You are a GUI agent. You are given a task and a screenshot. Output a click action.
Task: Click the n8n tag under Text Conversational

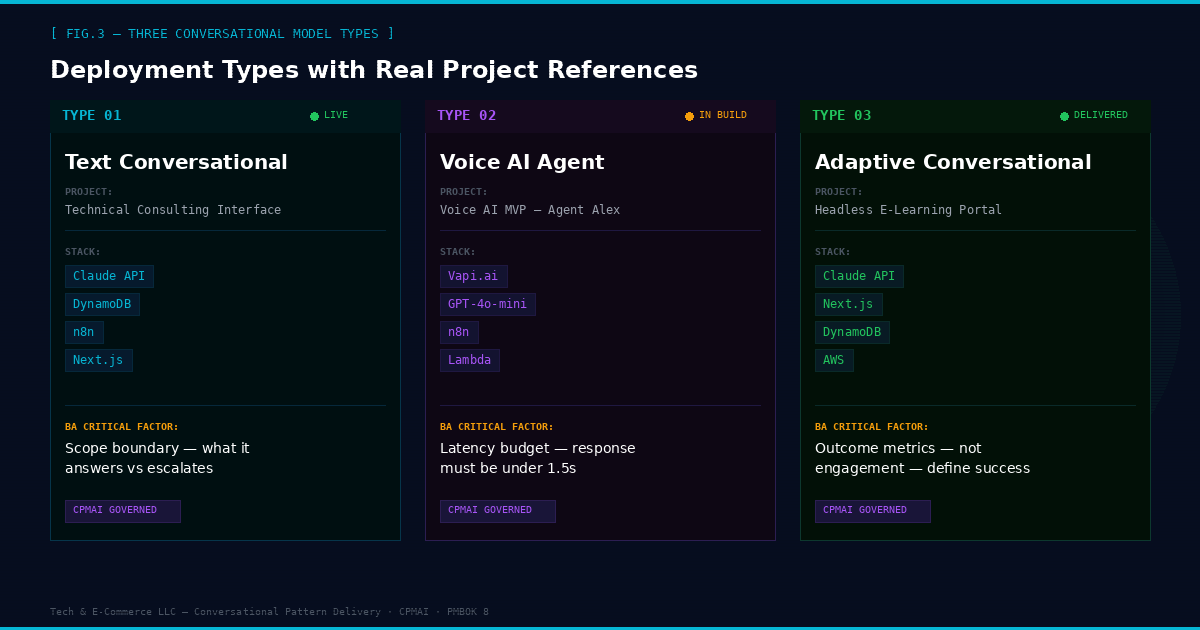click(x=84, y=332)
